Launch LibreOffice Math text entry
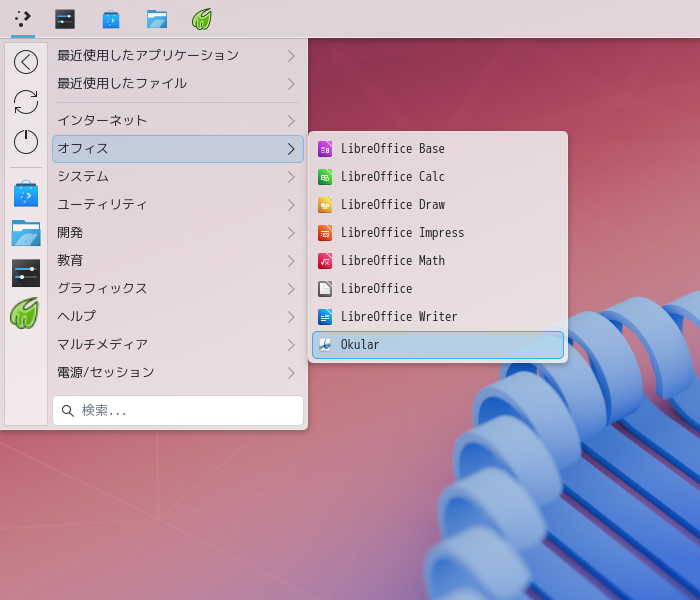 pyautogui.click(x=393, y=261)
